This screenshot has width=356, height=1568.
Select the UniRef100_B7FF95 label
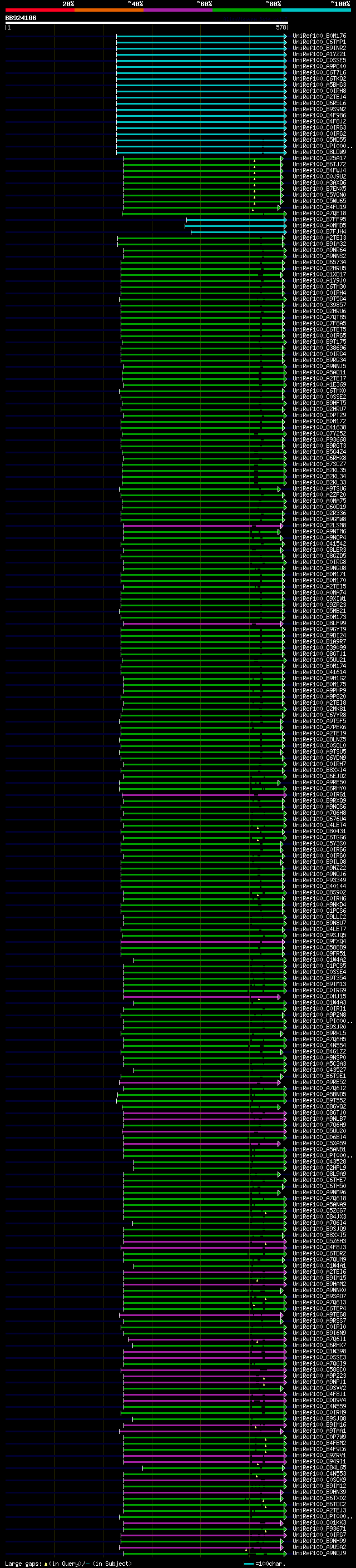pos(319,220)
